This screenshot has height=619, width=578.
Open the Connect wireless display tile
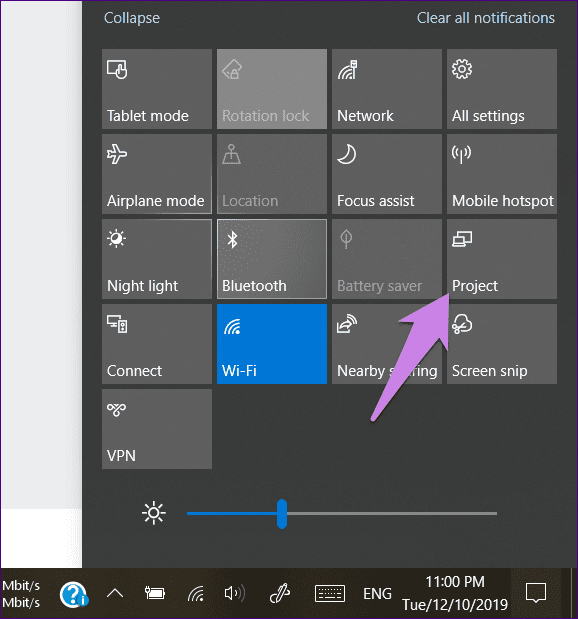pos(157,344)
